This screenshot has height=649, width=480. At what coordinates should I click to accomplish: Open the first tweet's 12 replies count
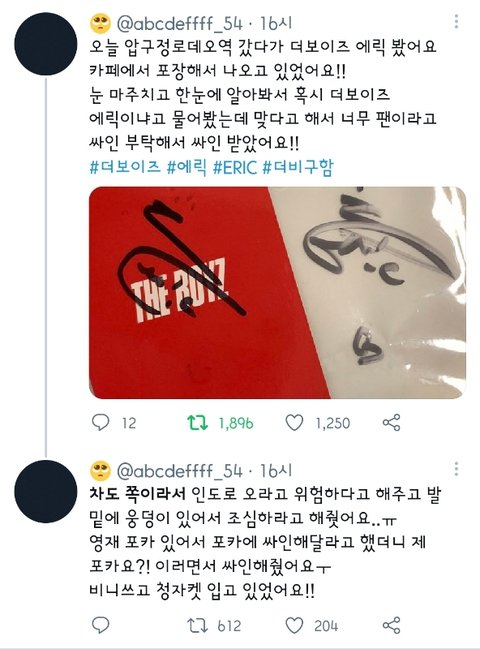pyautogui.click(x=129, y=423)
